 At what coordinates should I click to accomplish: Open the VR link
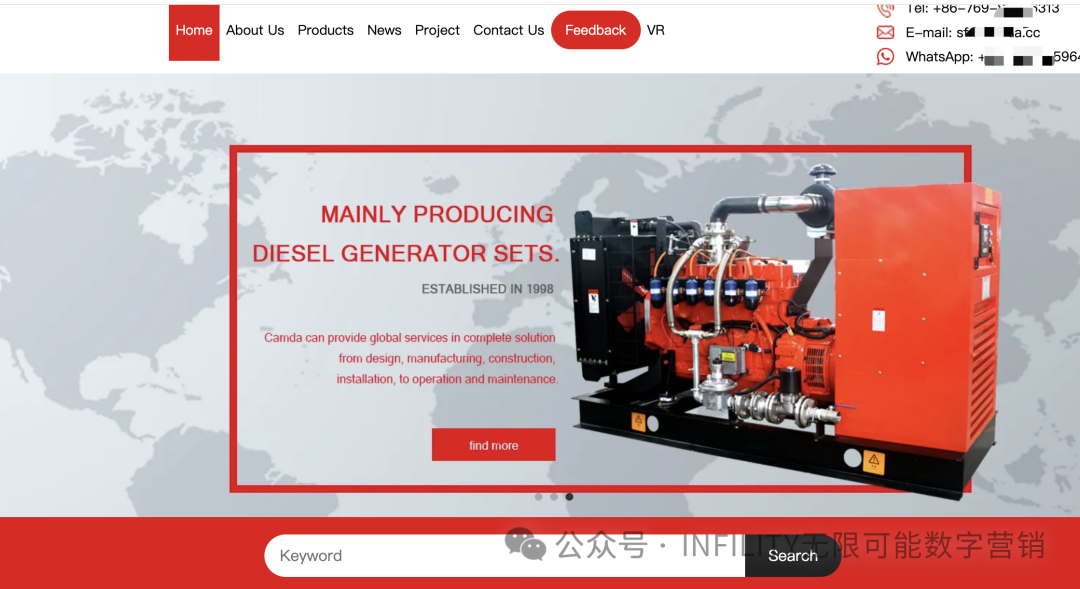pos(656,30)
